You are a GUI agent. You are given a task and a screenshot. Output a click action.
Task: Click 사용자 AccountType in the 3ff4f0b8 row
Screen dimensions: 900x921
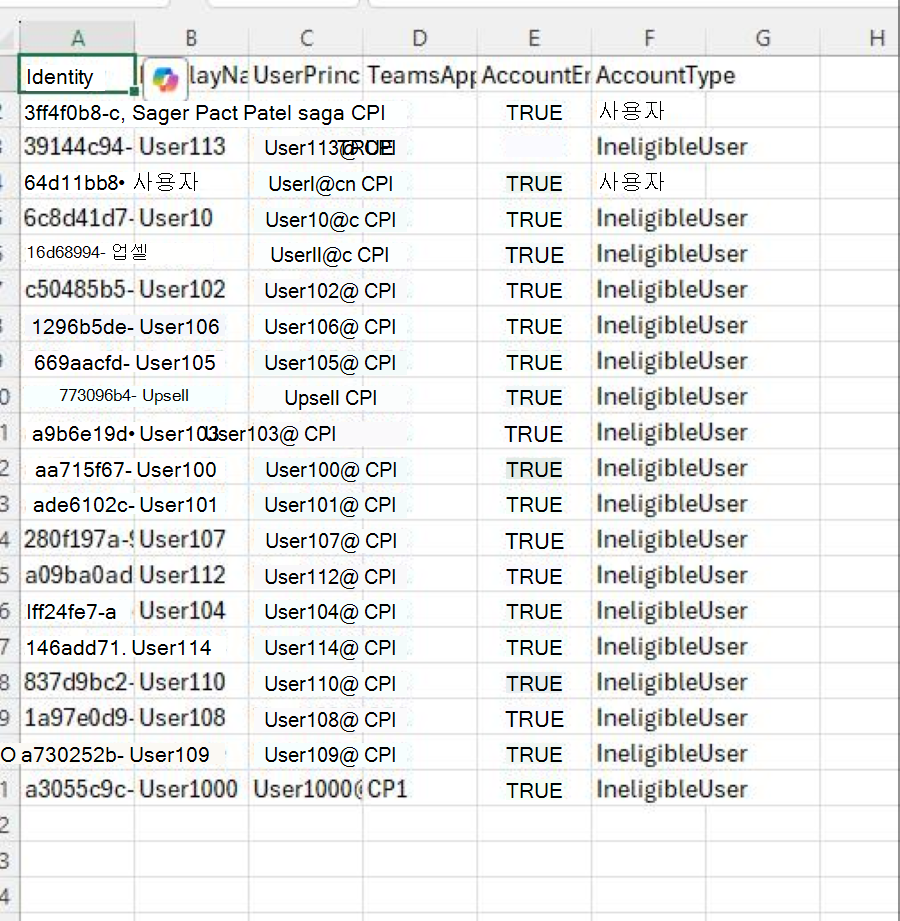tap(632, 111)
